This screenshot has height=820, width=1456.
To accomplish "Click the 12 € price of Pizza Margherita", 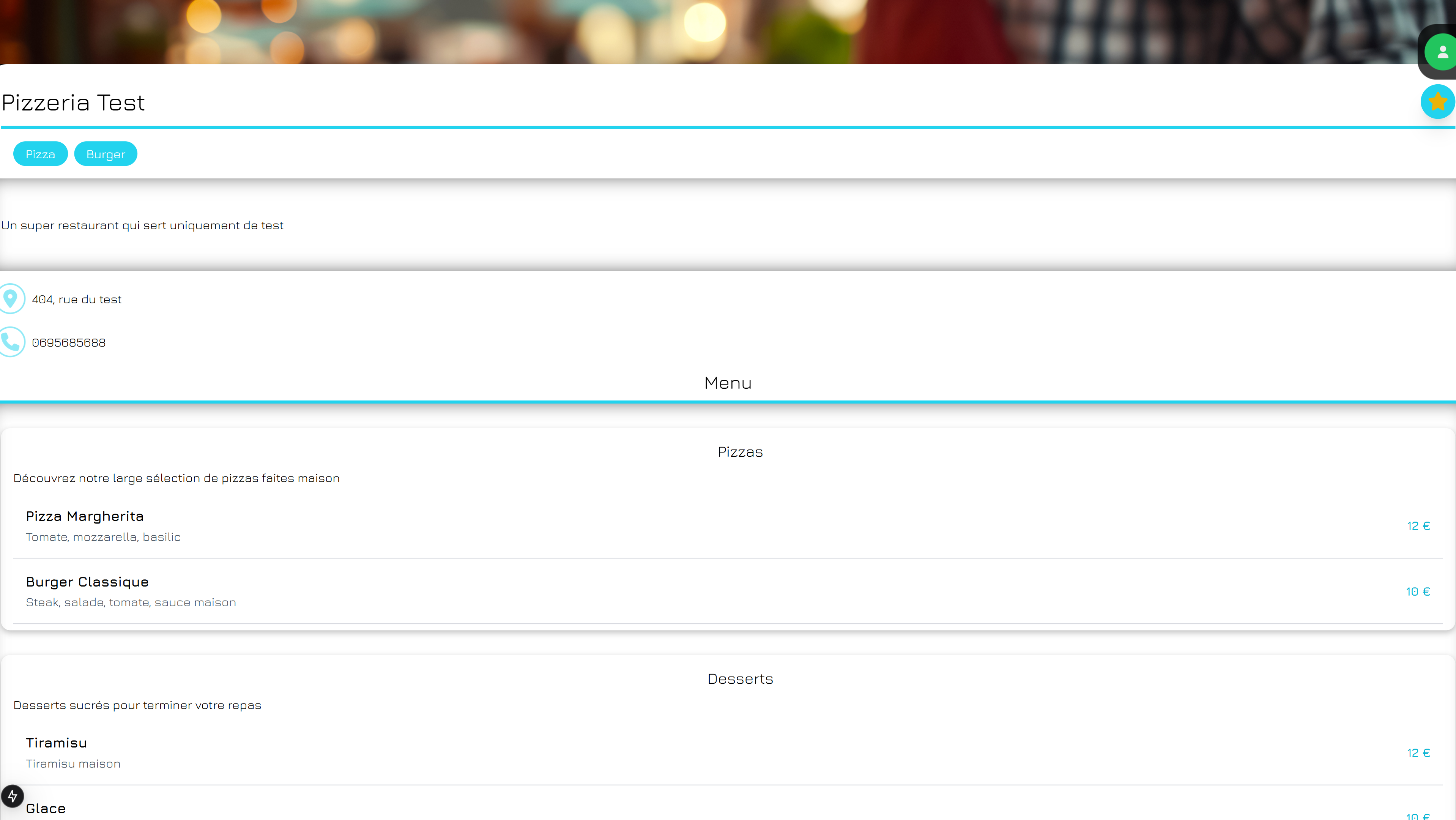I will [1418, 526].
